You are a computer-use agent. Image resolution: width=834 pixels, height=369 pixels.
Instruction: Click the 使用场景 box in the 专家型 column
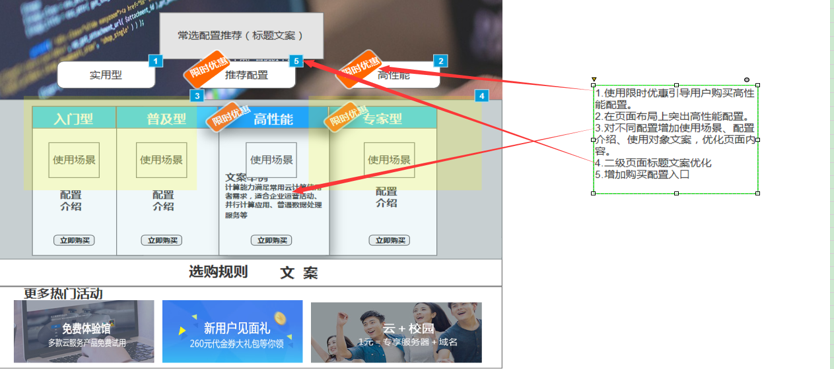pyautogui.click(x=389, y=160)
